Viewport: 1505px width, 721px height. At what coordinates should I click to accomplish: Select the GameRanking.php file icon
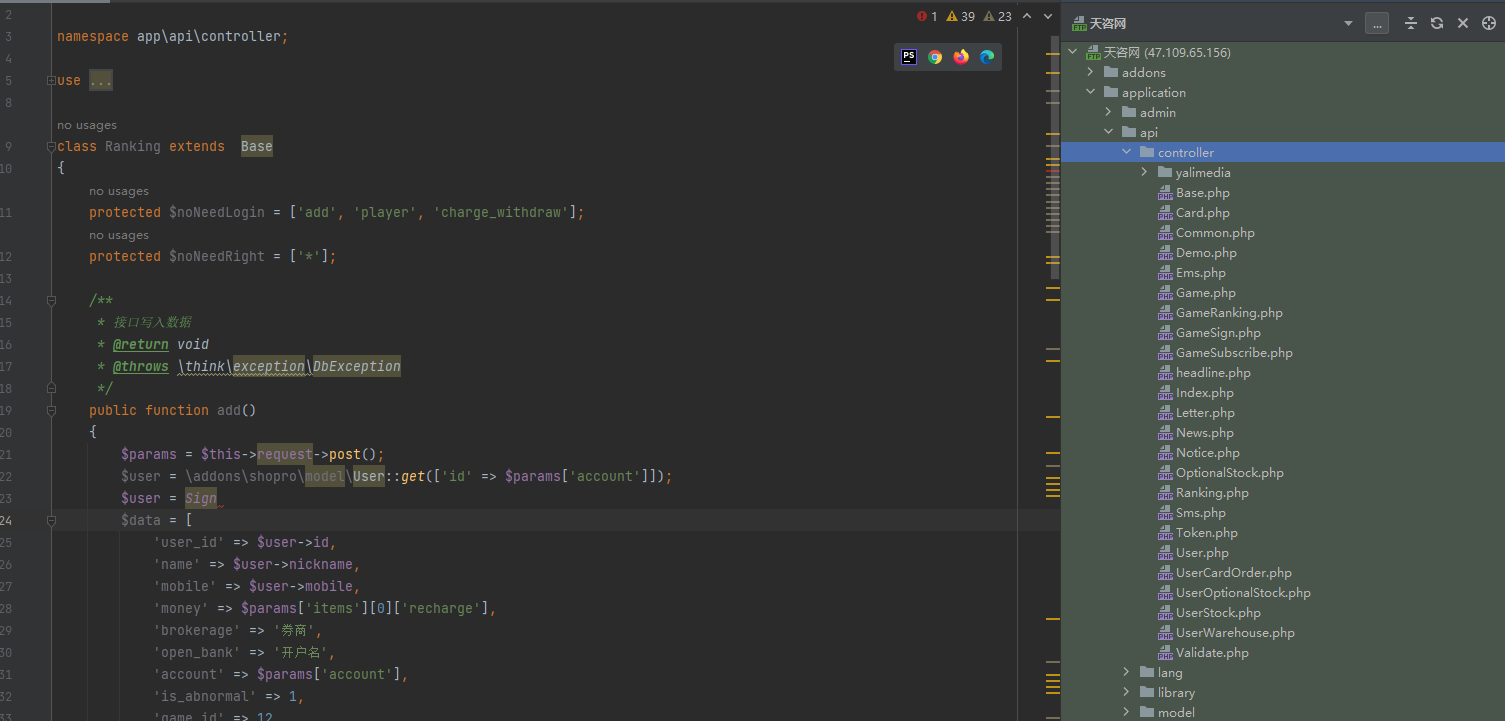1165,313
